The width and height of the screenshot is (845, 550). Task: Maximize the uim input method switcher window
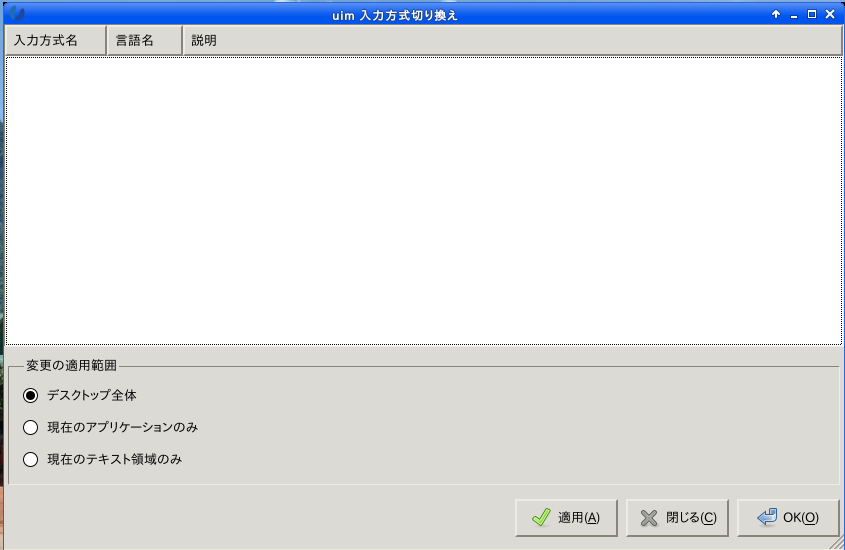812,15
